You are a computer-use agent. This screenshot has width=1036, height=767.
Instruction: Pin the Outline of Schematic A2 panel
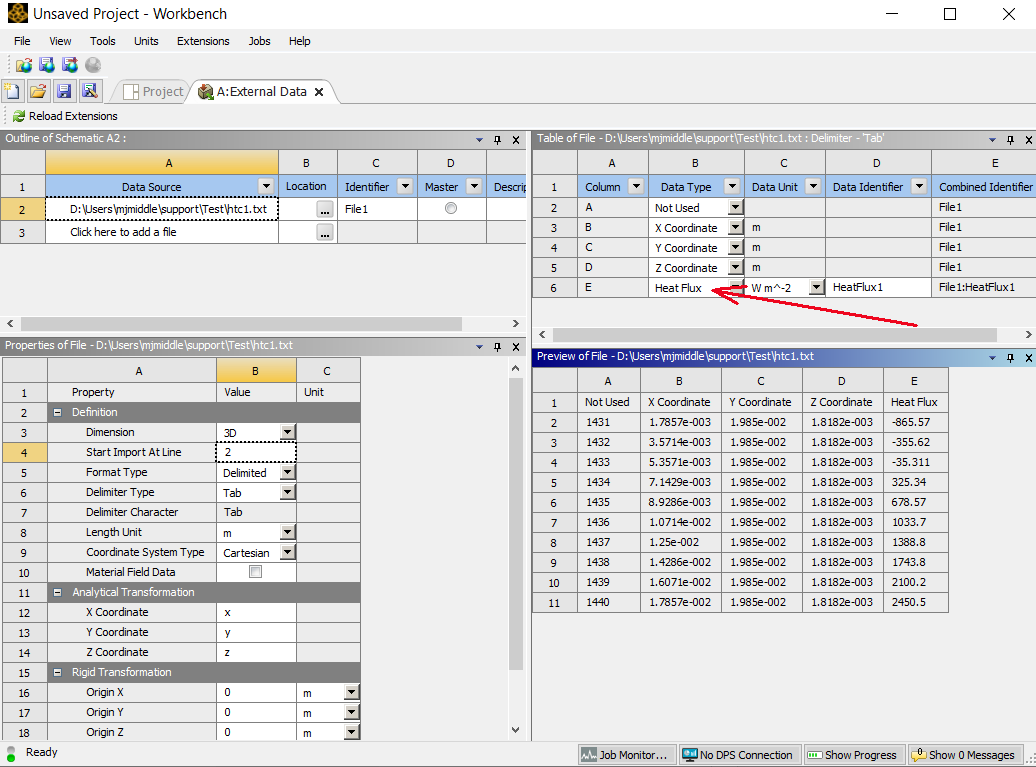pyautogui.click(x=498, y=139)
